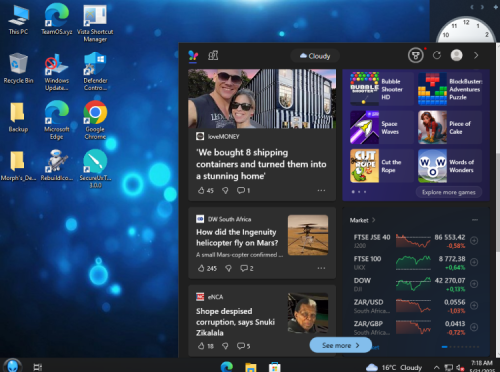Open the profile avatar in widgets panel

click(456, 55)
